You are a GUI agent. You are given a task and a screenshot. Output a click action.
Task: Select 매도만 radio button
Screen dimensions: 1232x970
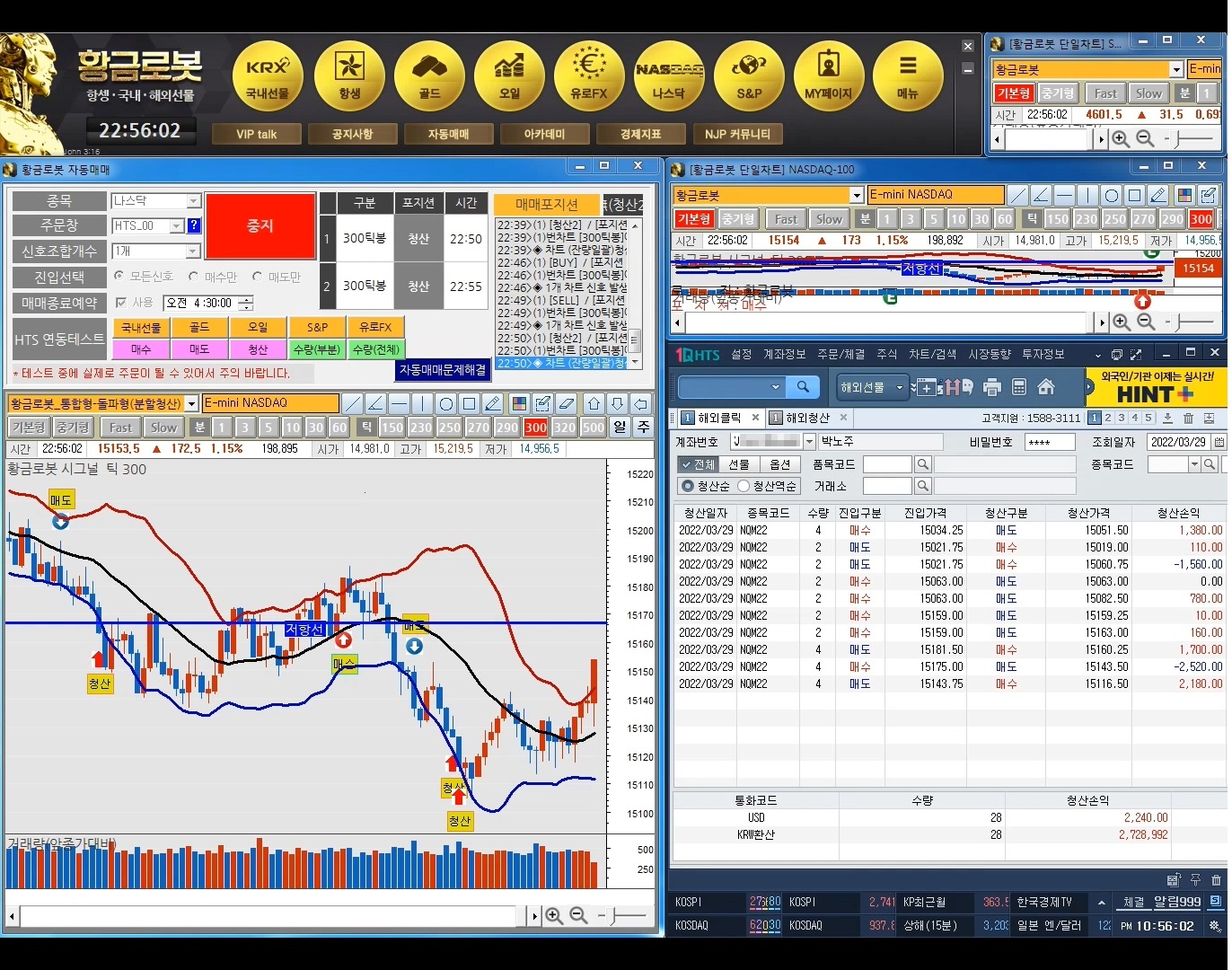tap(257, 277)
